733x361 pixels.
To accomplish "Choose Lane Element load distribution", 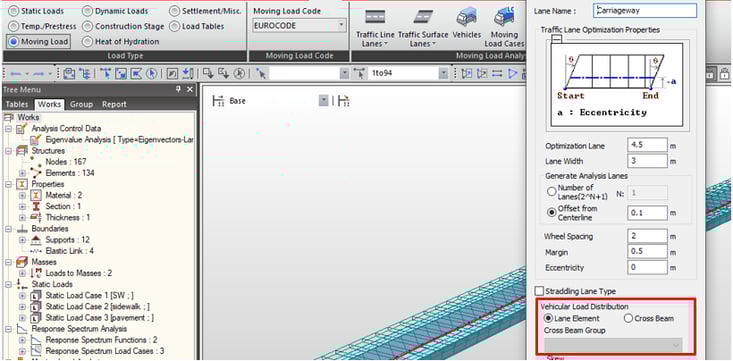I will (x=548, y=318).
